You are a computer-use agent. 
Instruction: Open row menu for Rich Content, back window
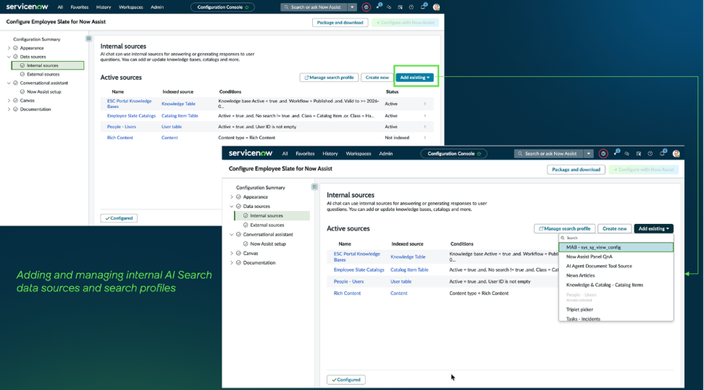tap(425, 138)
